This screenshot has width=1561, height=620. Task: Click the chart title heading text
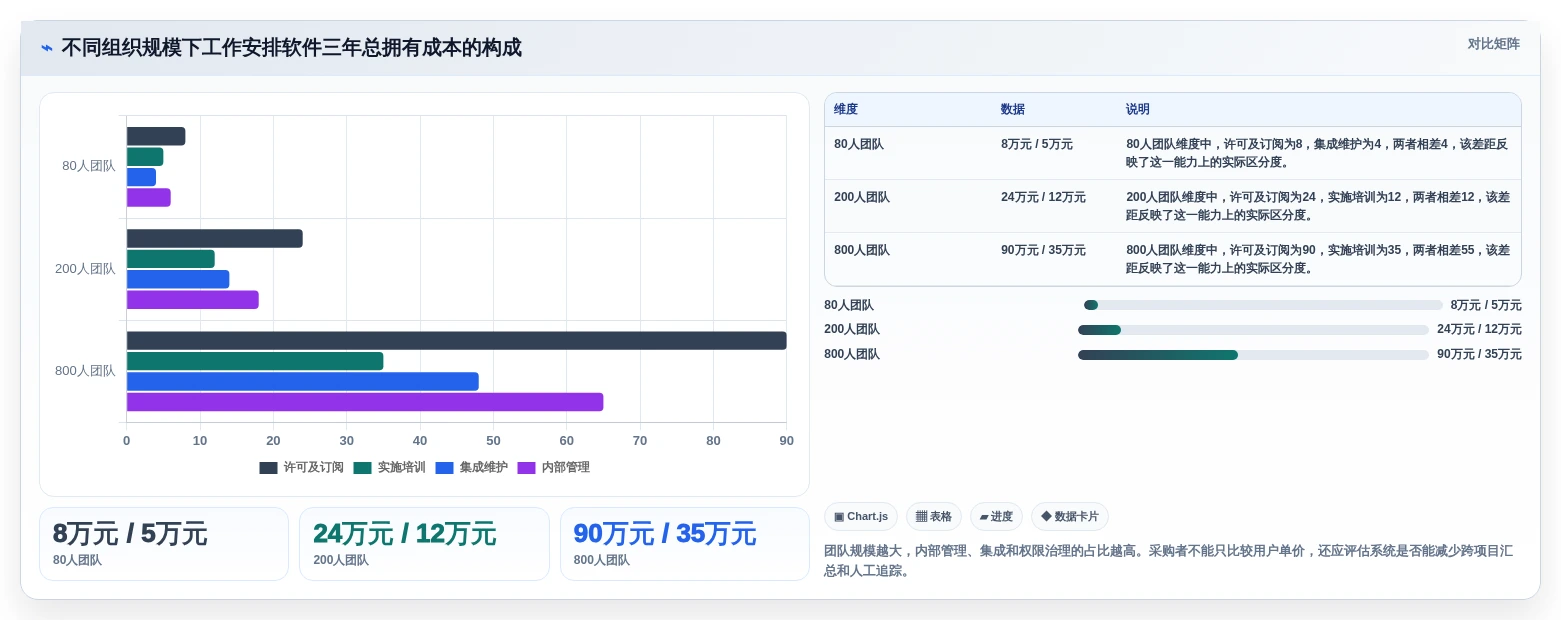pos(291,48)
